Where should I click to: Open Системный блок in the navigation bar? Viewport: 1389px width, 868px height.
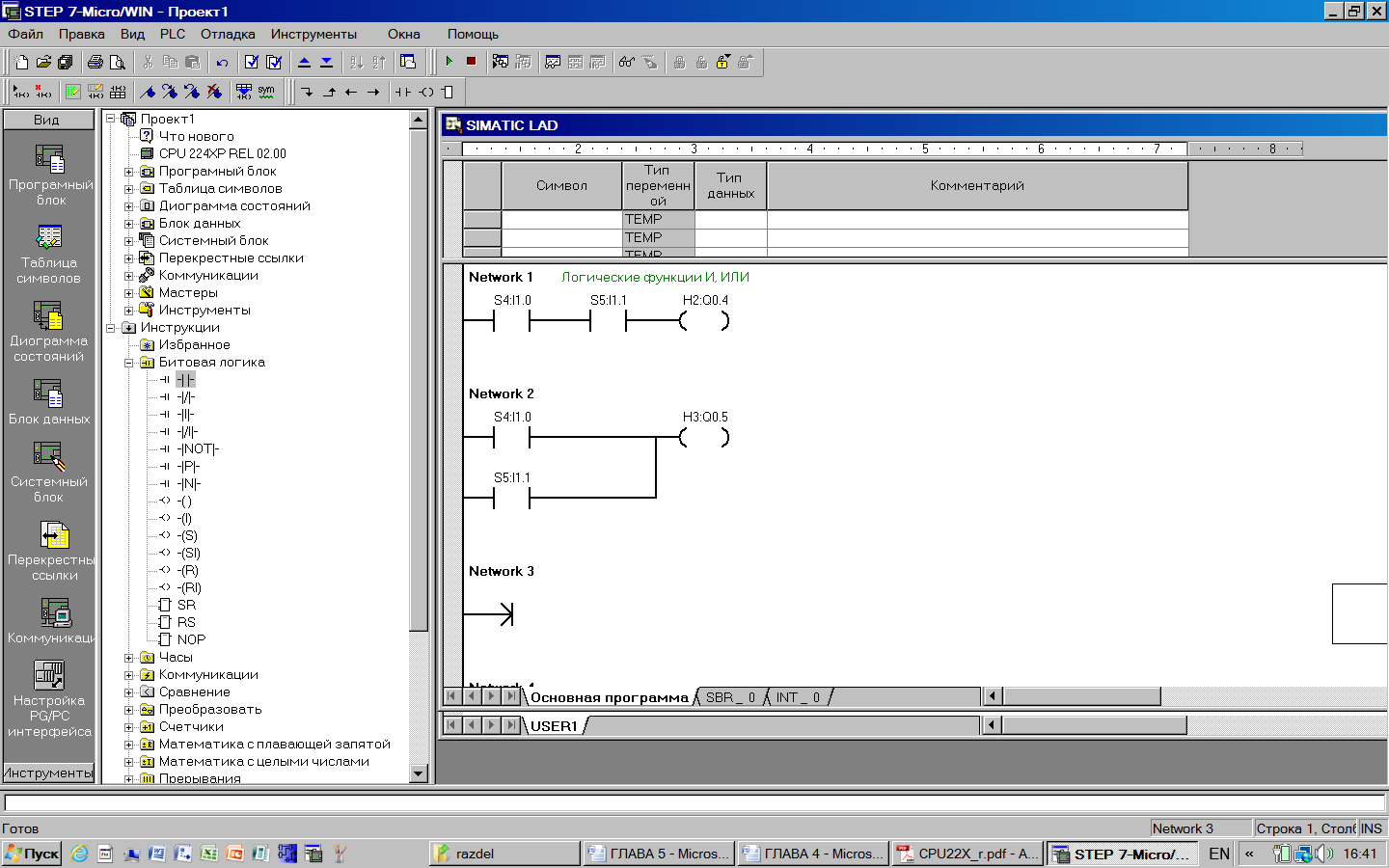[49, 473]
